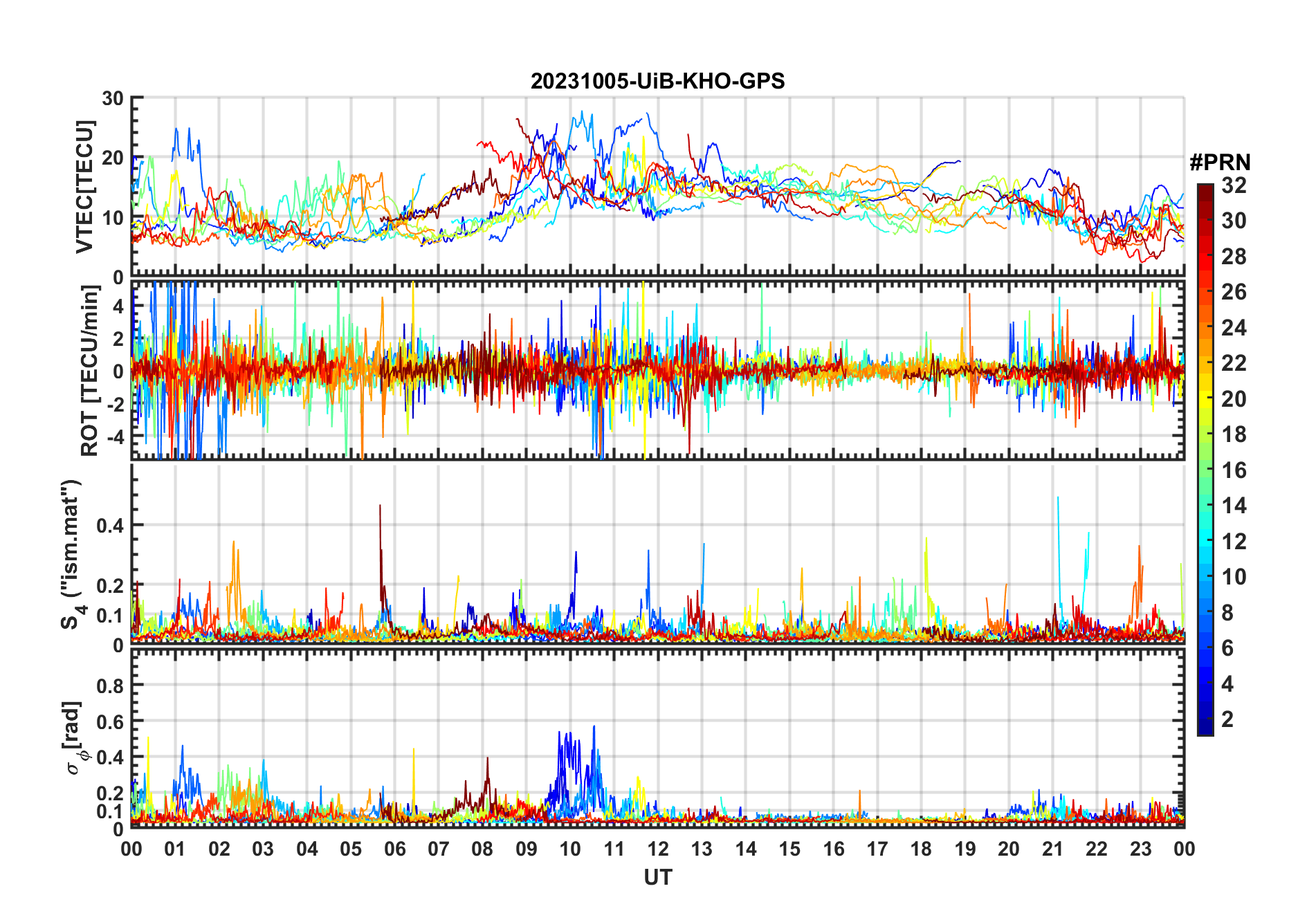Viewport: 1316px width, 920px height.
Task: Click colorbar tick label 16
Action: [1234, 470]
